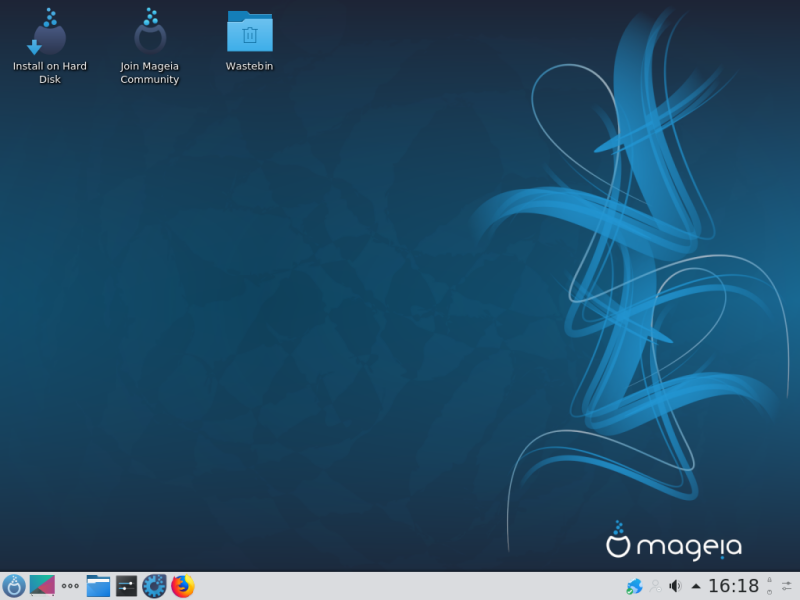
Task: Launch Mageia Control Center gear icon
Action: pos(154,586)
